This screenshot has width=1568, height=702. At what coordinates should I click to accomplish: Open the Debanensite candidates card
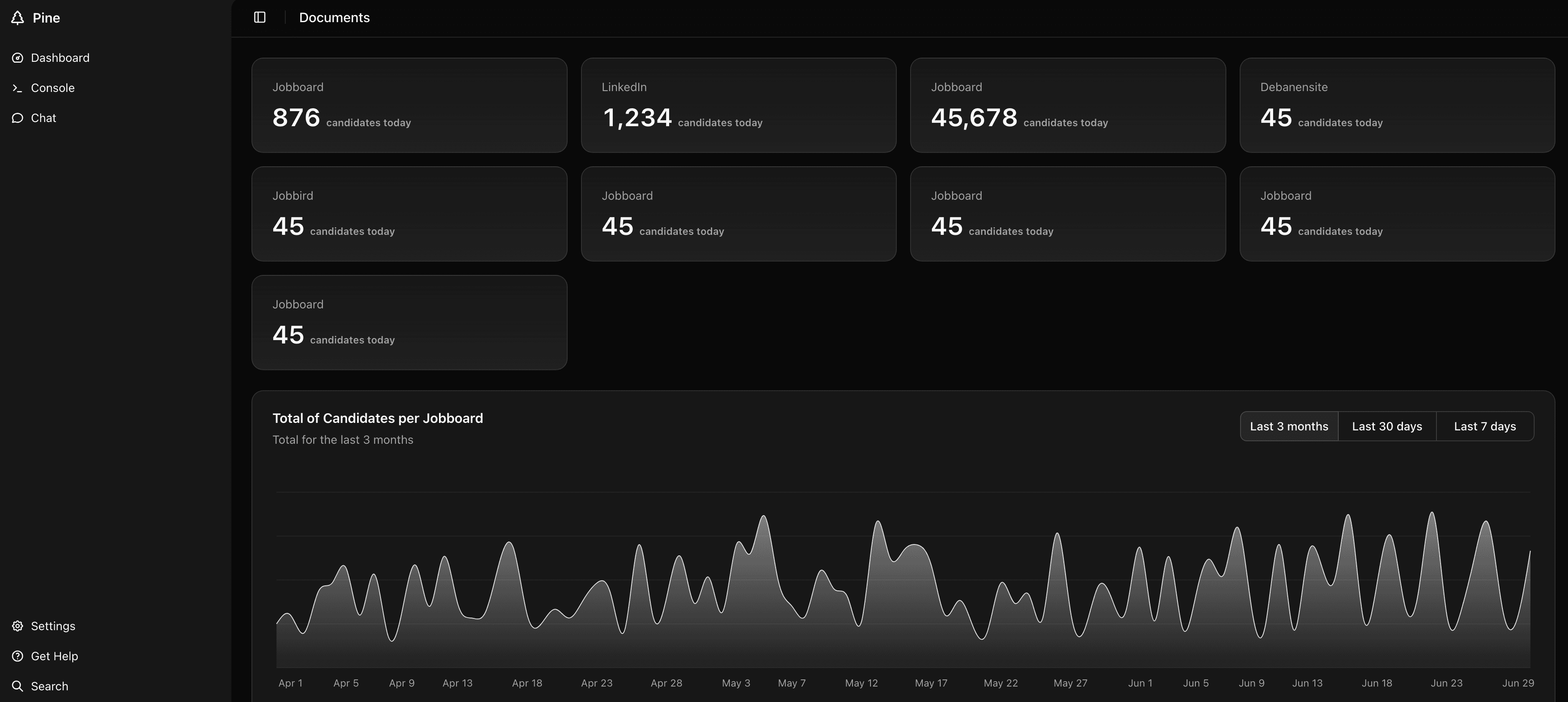[x=1397, y=105]
